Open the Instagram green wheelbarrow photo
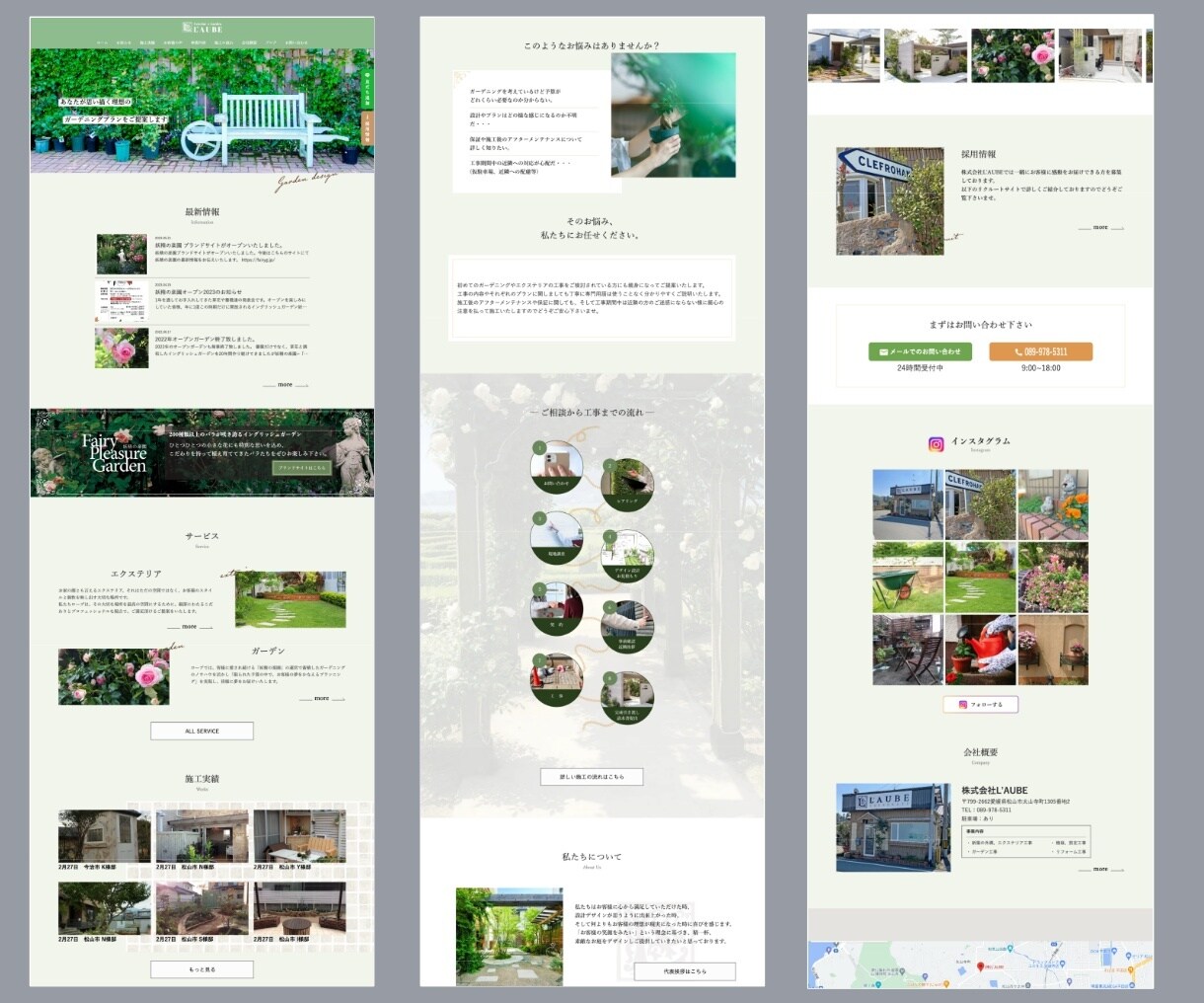 [908, 577]
